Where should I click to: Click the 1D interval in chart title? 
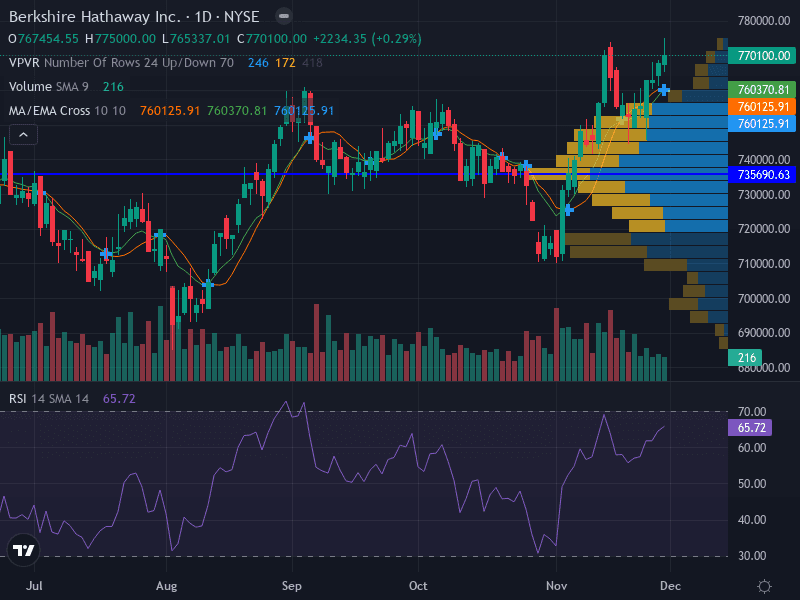203,17
